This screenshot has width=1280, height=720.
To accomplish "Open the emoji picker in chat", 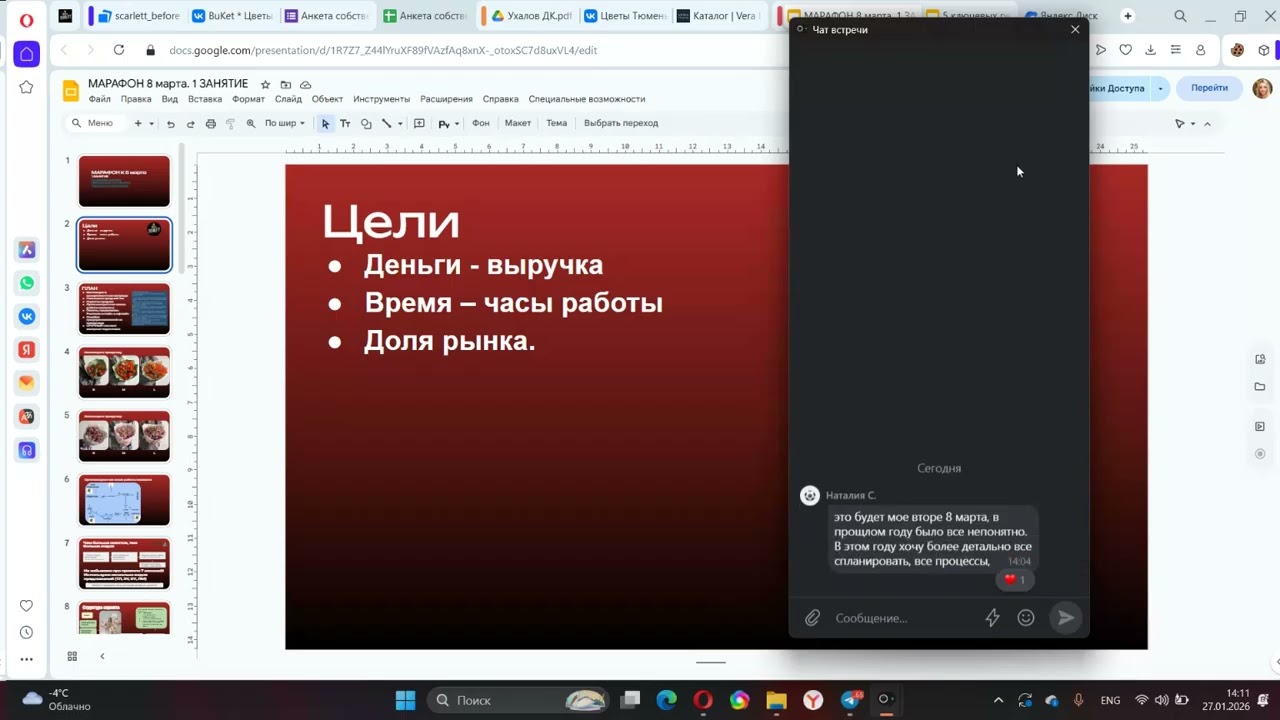I will (x=1025, y=618).
